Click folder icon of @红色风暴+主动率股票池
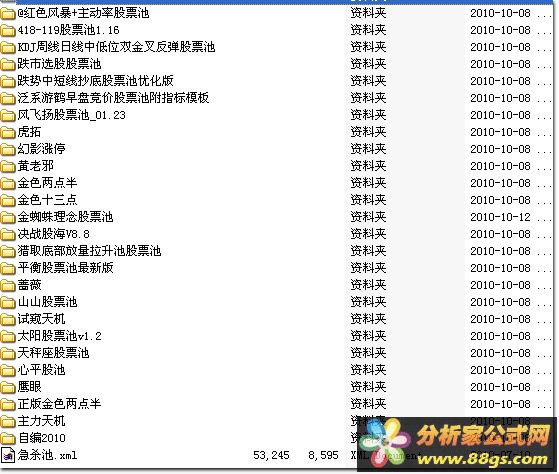The width and height of the screenshot is (559, 474). (7, 14)
